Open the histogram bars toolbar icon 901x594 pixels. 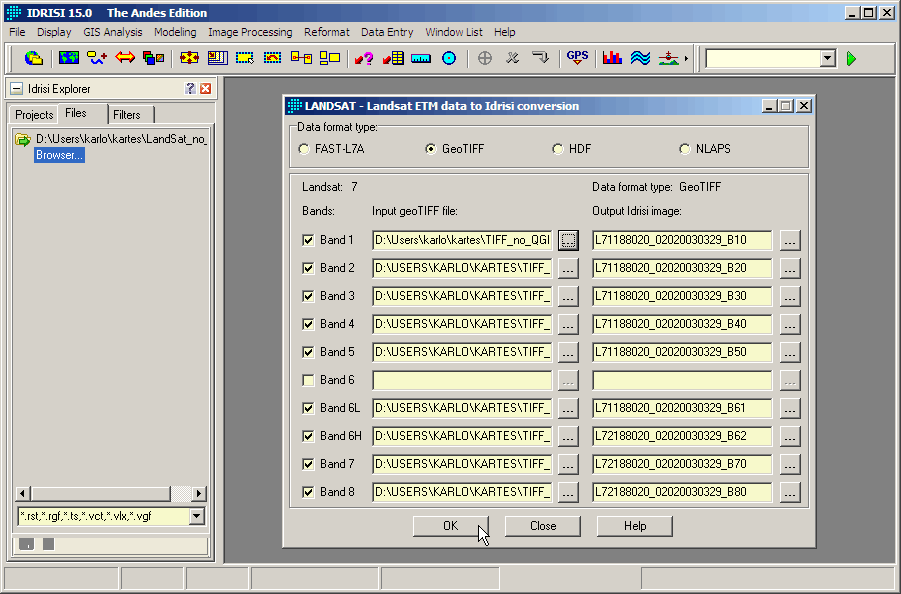point(613,58)
